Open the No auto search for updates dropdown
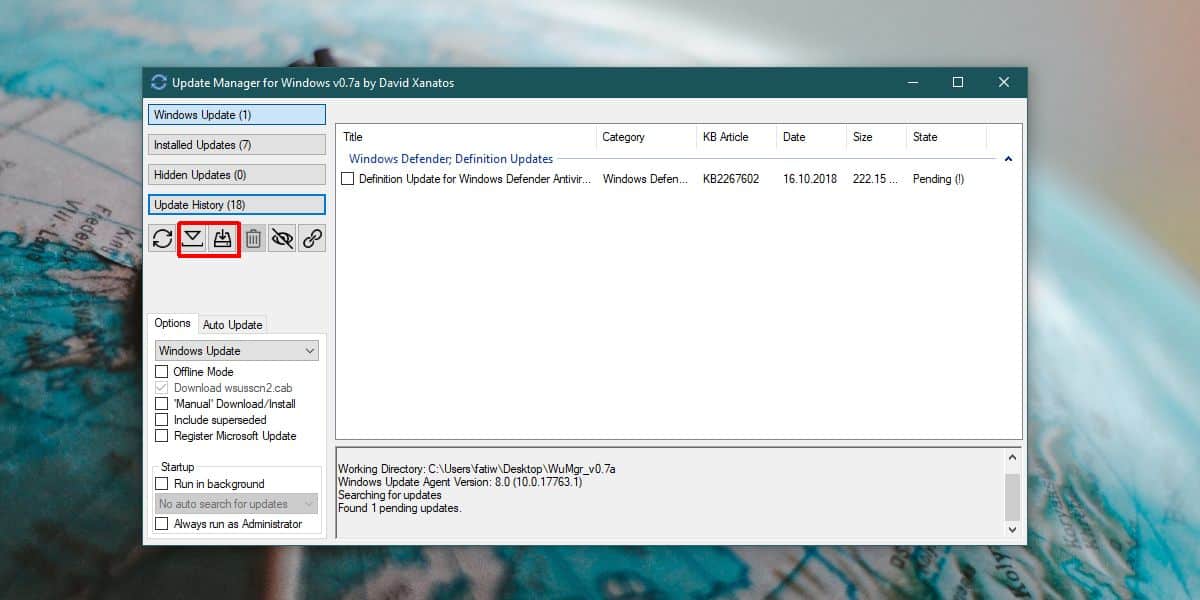Image resolution: width=1200 pixels, height=600 pixels. click(x=236, y=504)
